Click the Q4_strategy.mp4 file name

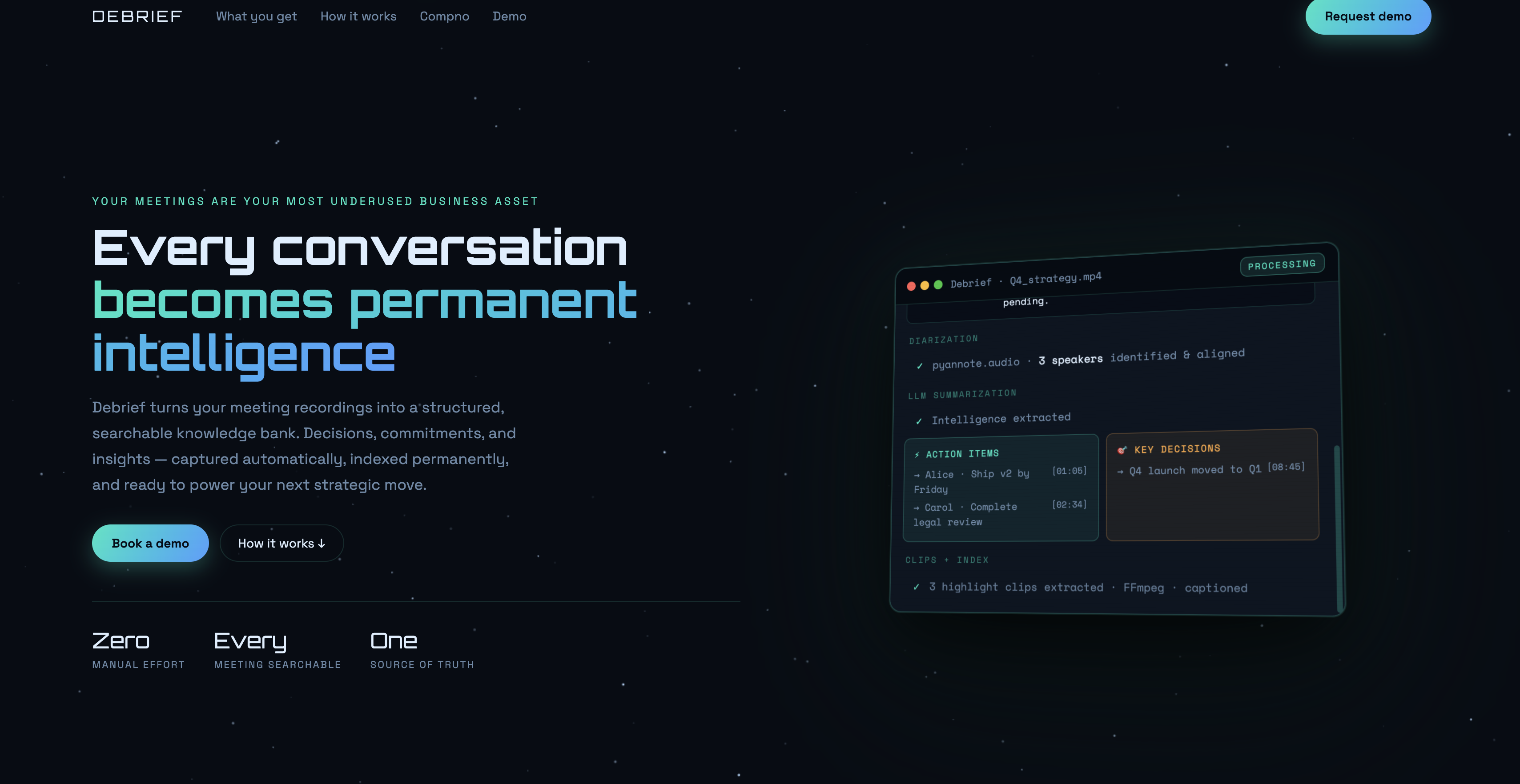coord(1055,278)
